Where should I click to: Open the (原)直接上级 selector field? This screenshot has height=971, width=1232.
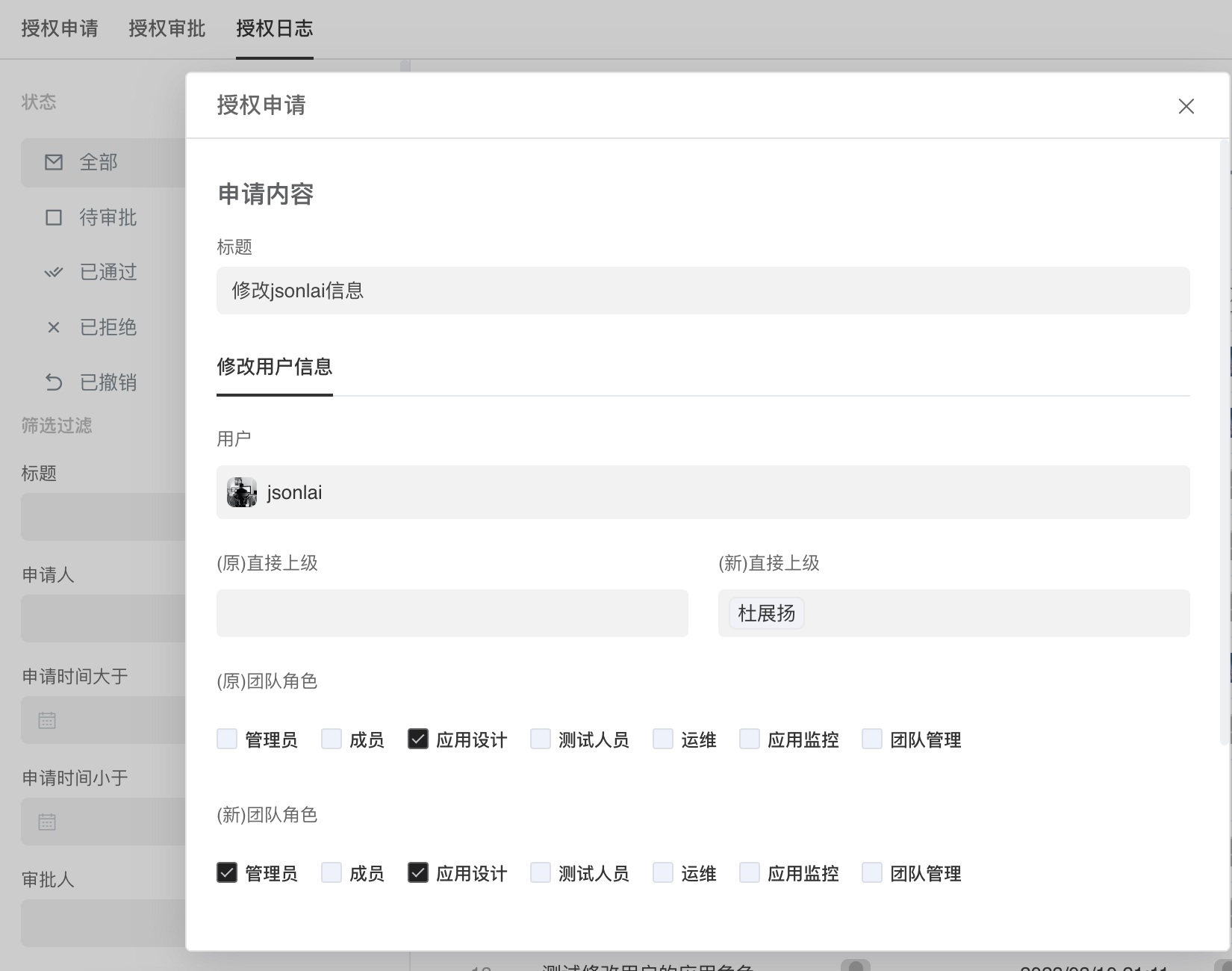coord(452,613)
